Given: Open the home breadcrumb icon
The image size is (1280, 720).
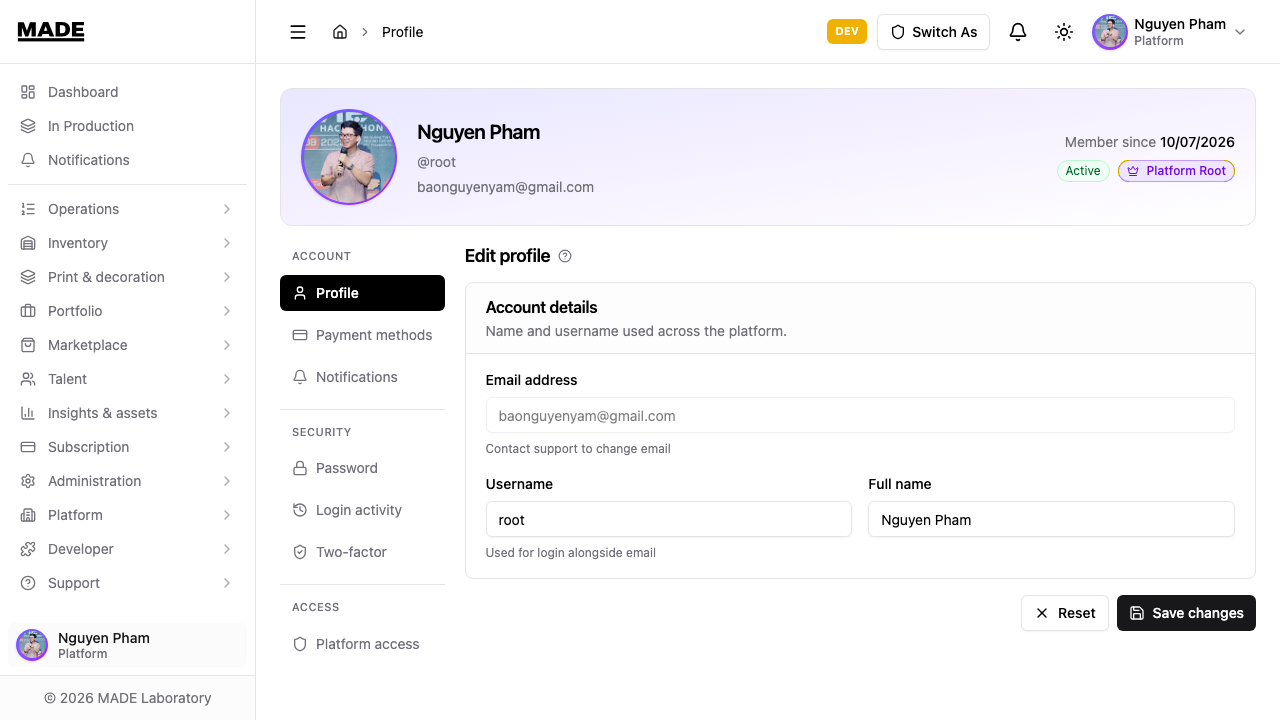Looking at the screenshot, I should point(340,32).
